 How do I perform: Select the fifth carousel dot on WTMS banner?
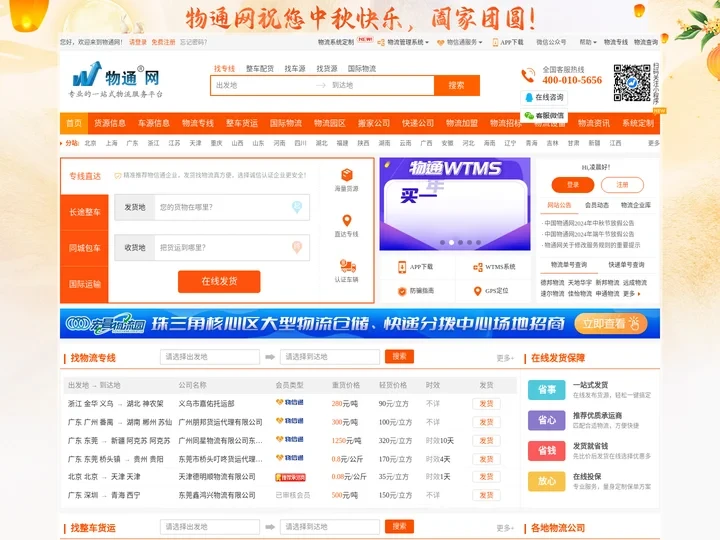(x=478, y=242)
